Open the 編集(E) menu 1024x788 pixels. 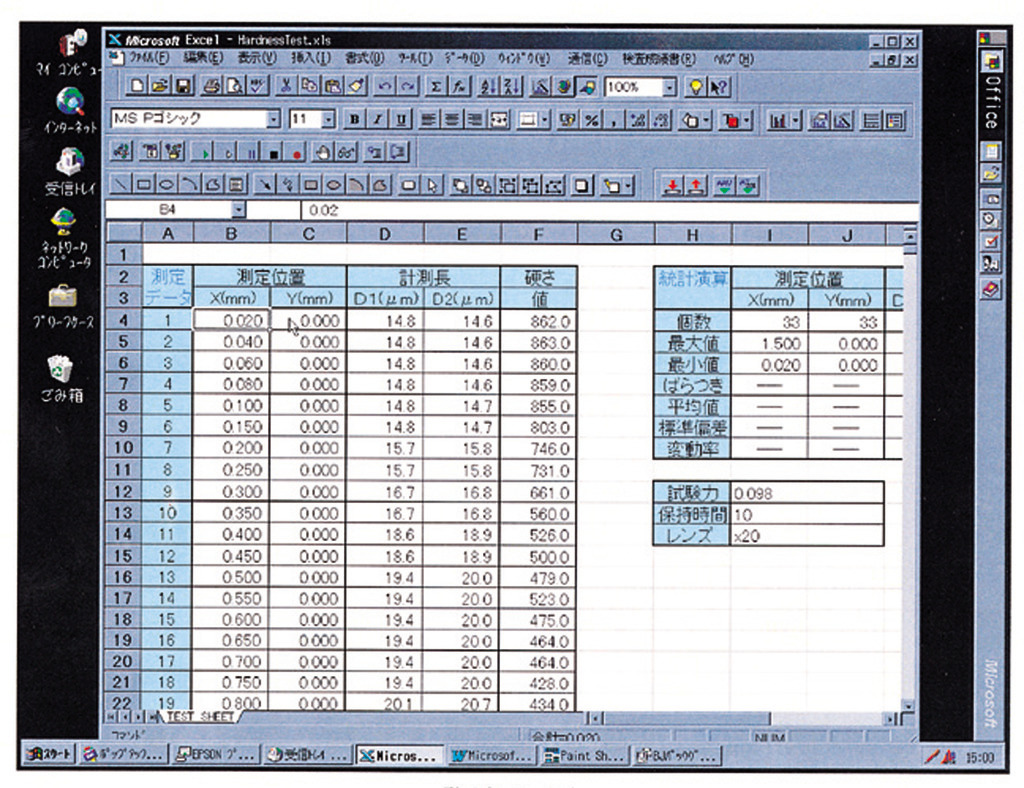[x=203, y=58]
